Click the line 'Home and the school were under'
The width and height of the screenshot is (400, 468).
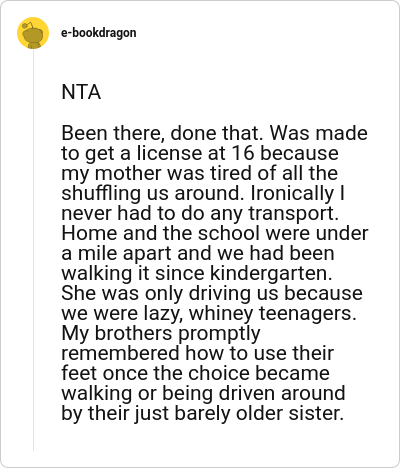pyautogui.click(x=215, y=233)
